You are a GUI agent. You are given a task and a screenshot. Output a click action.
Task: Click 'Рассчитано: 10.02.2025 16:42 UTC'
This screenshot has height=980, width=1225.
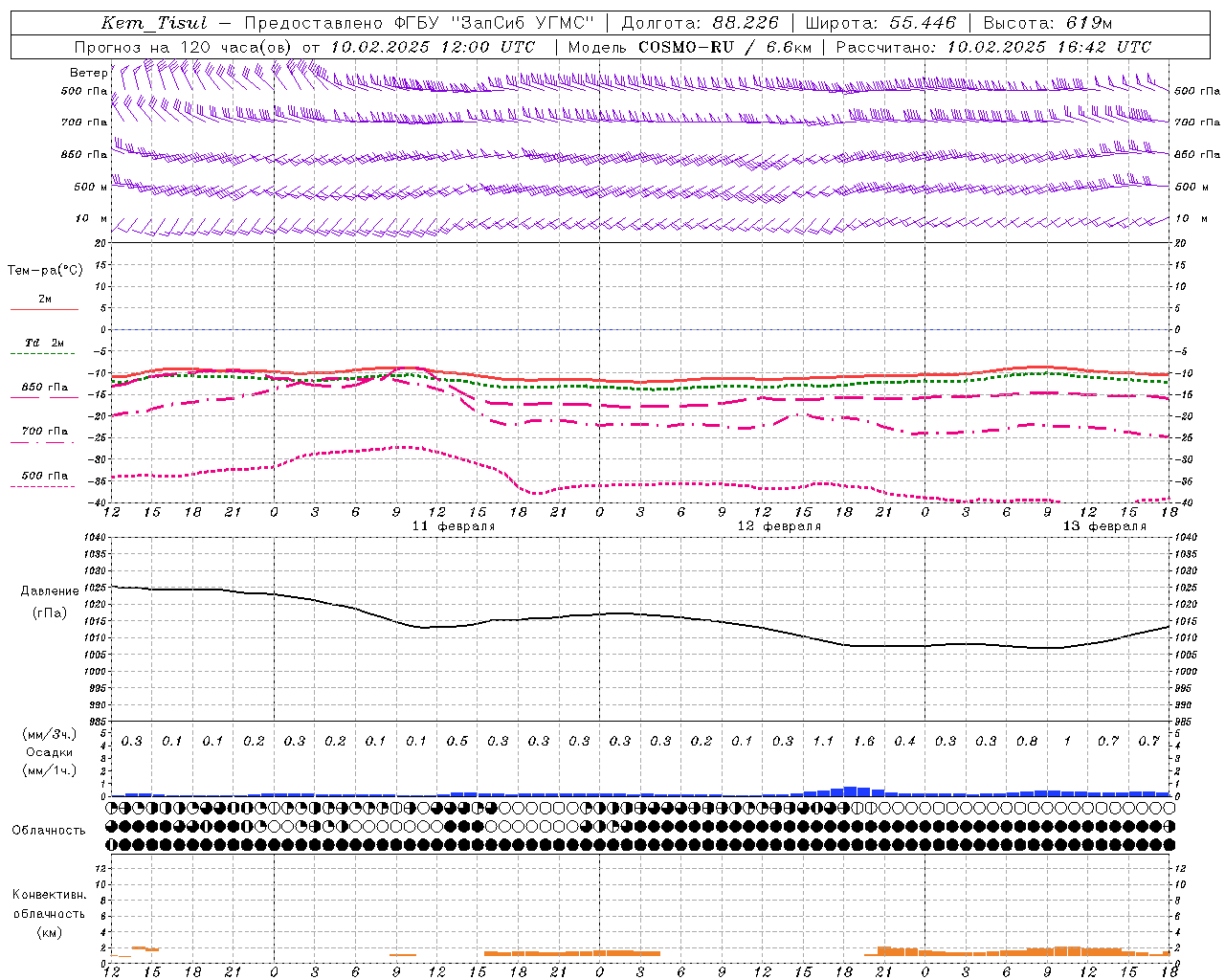993,47
